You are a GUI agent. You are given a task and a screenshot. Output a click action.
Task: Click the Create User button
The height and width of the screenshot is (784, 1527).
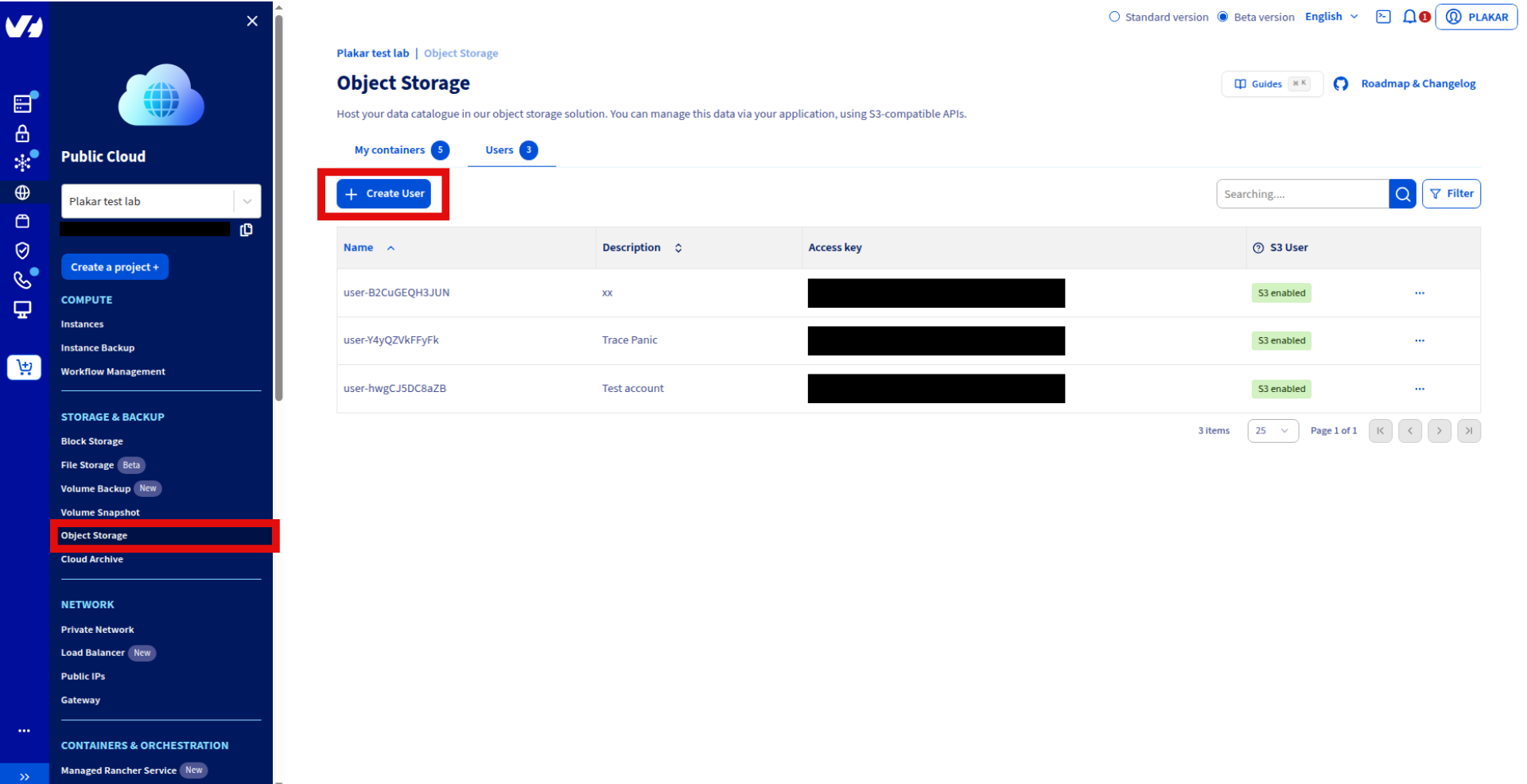pos(384,193)
